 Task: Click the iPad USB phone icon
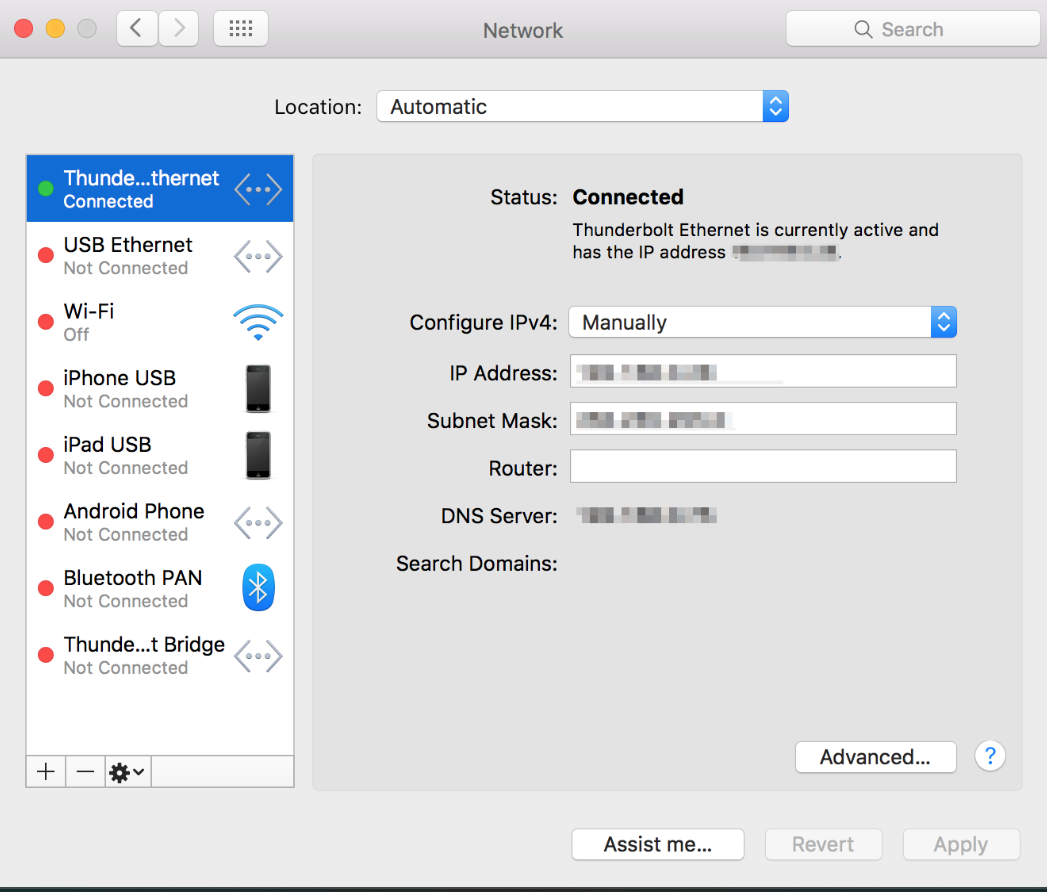(258, 455)
